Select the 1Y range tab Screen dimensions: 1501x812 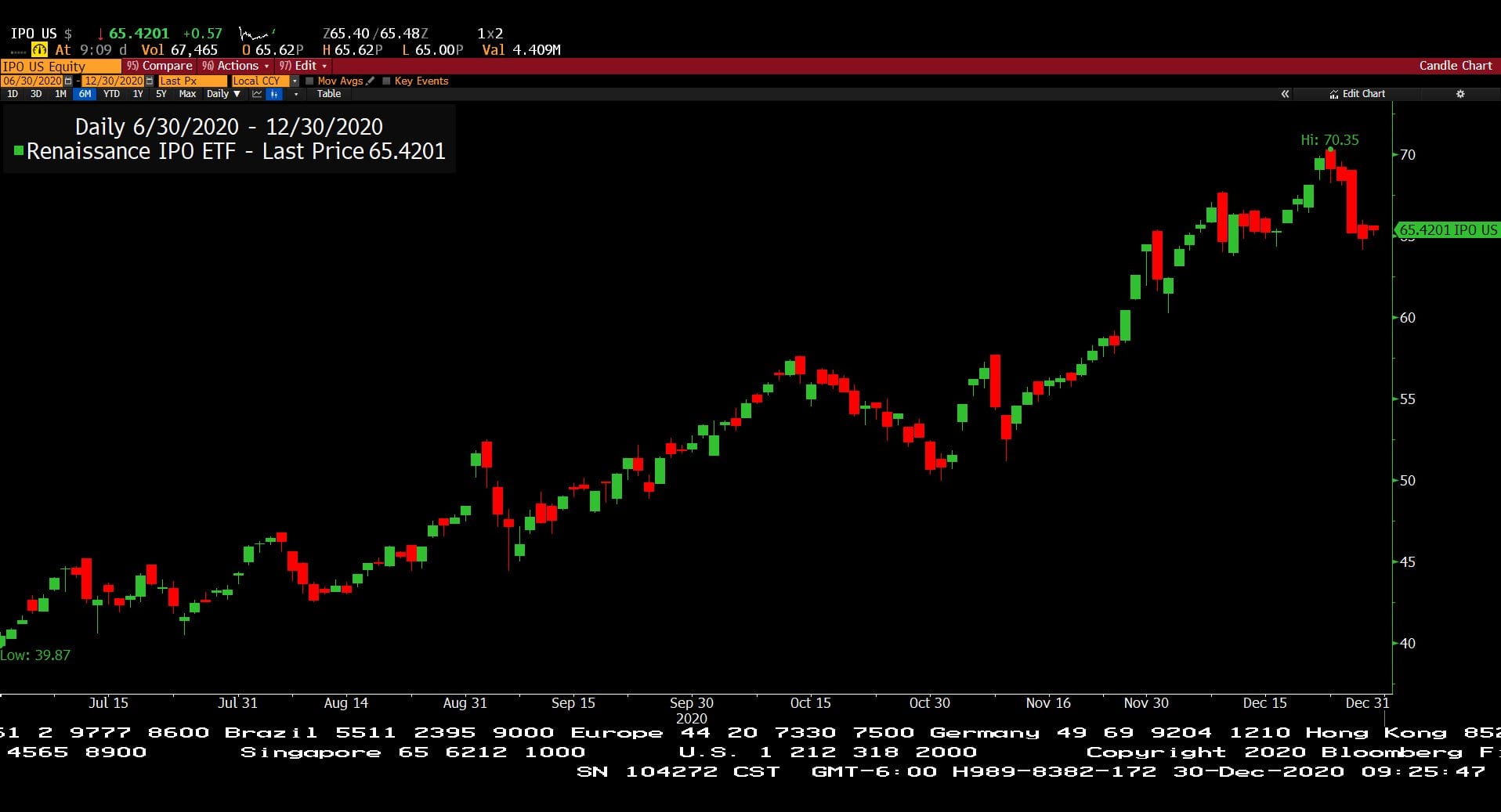click(x=138, y=94)
